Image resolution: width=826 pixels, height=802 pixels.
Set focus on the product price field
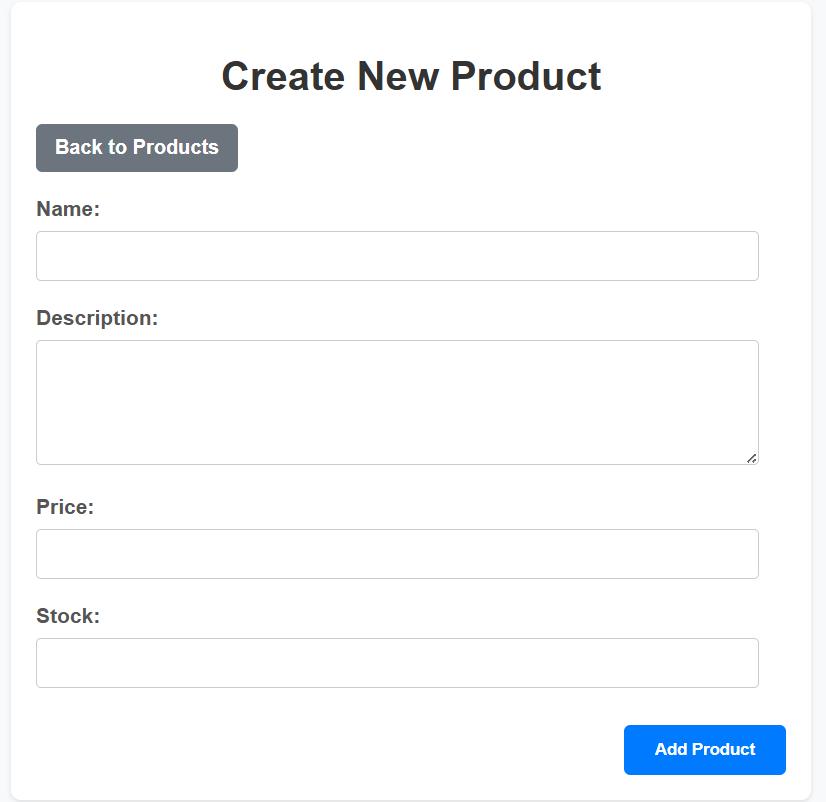click(397, 554)
